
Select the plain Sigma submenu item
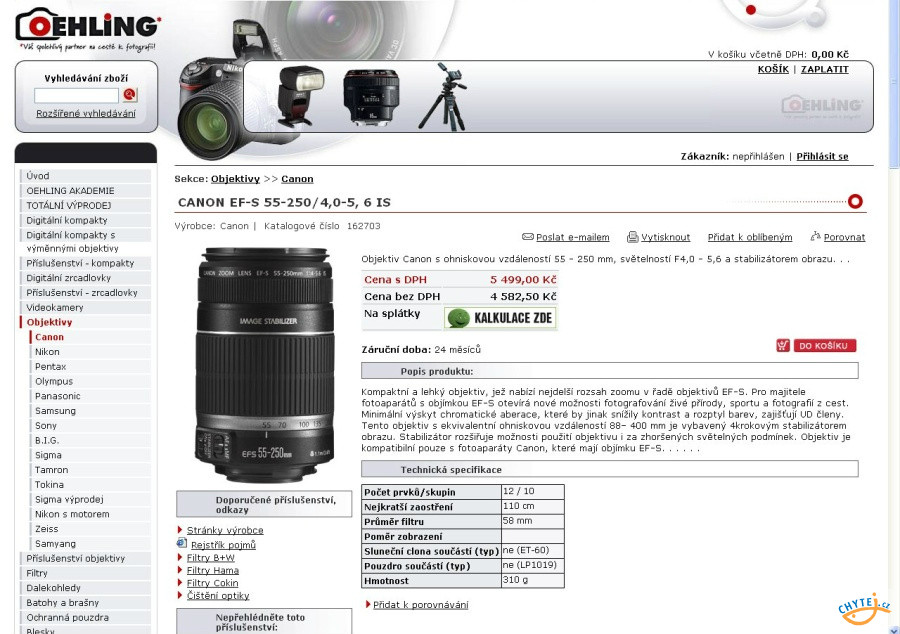click(x=91, y=455)
